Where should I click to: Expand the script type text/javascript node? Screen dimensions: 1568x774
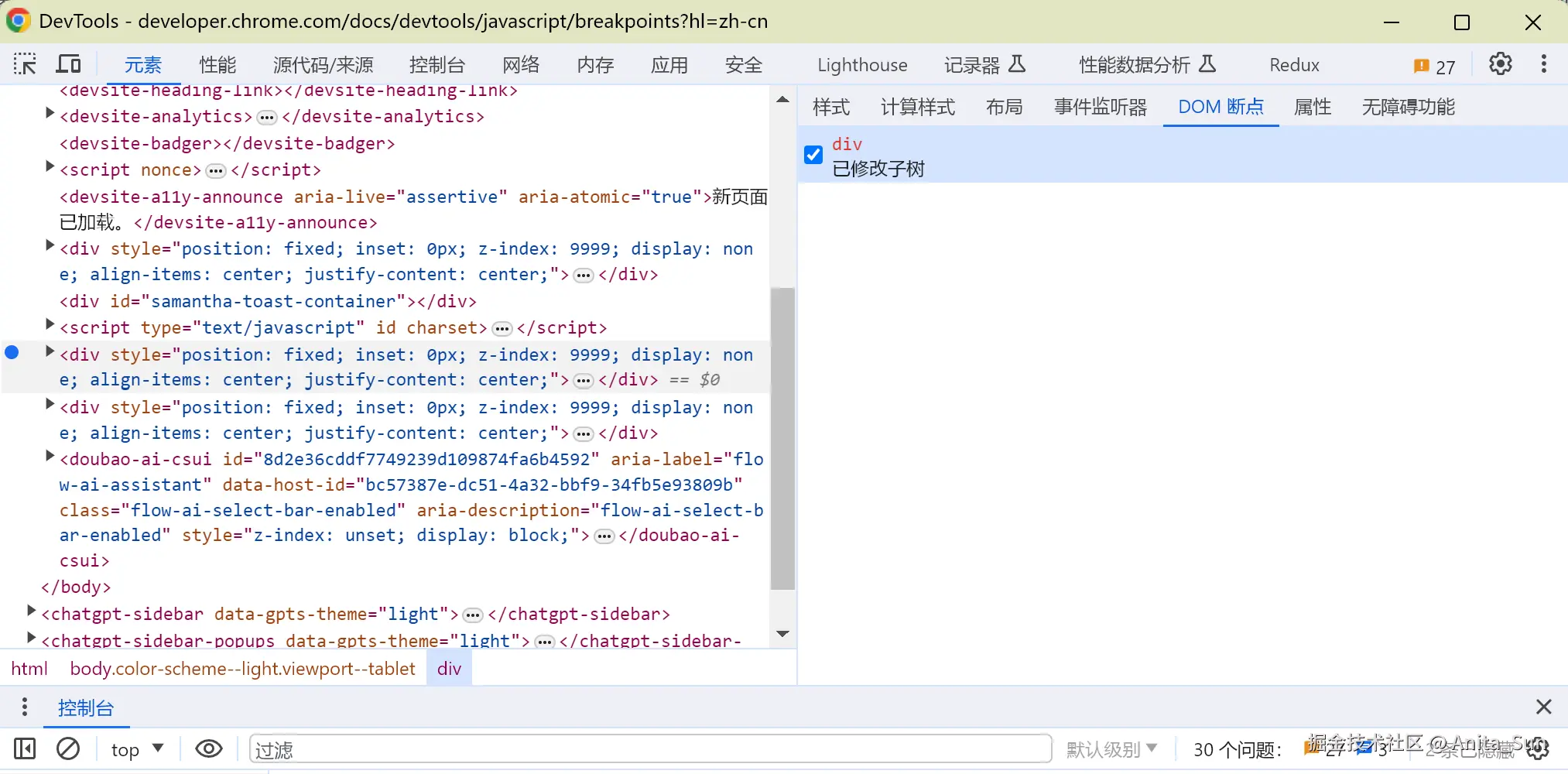(x=50, y=324)
